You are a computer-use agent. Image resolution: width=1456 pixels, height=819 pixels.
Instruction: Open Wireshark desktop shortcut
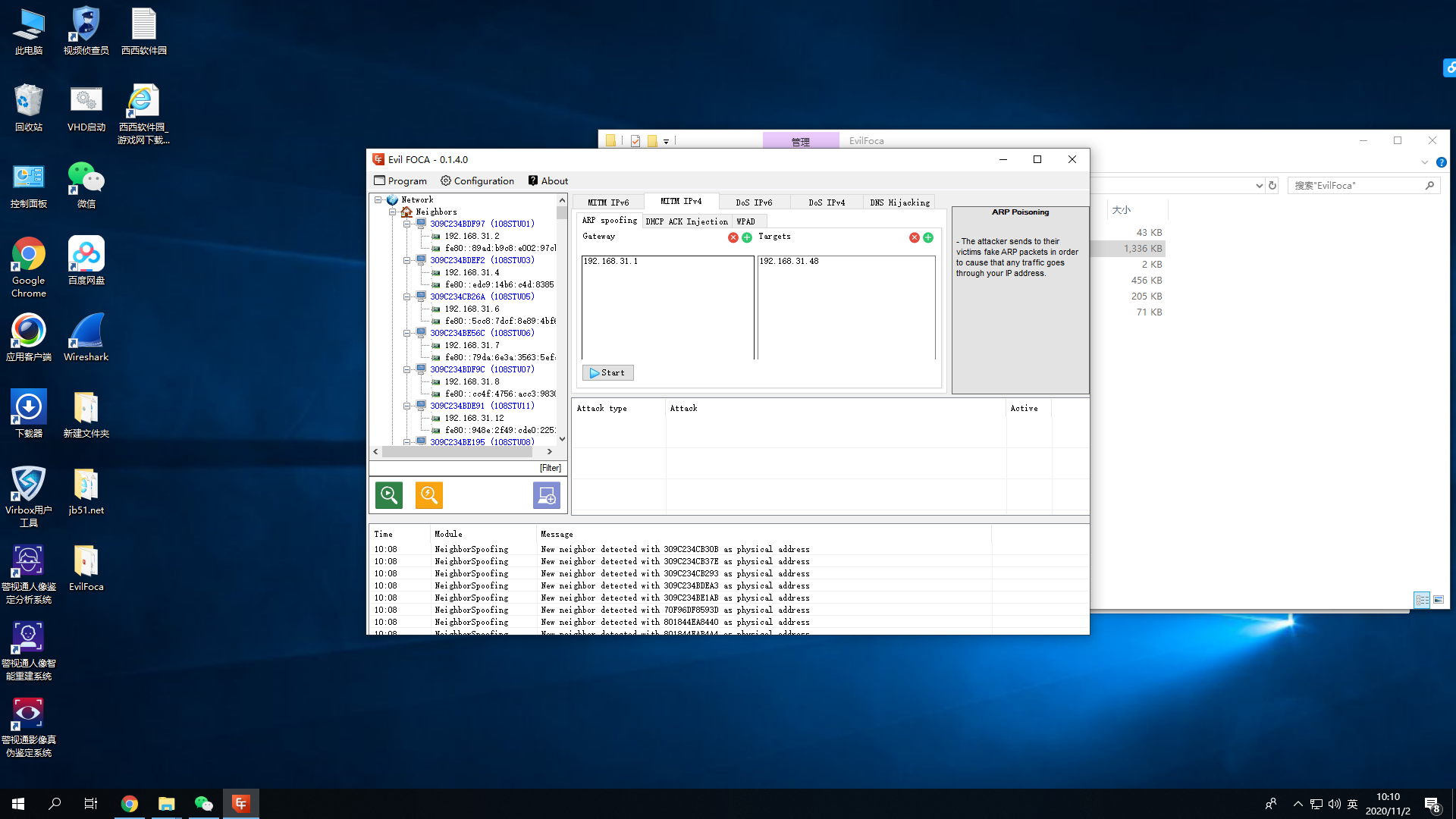tap(86, 337)
